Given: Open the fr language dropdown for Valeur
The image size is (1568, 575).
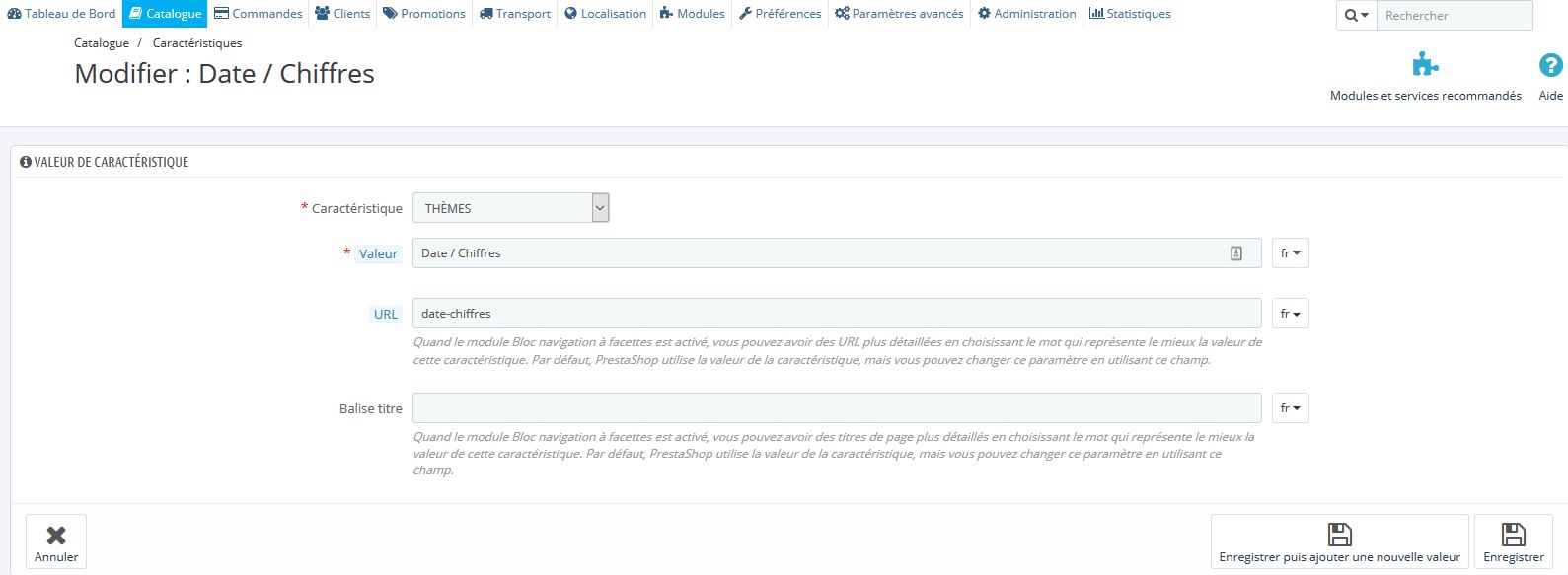Looking at the screenshot, I should click(x=1290, y=253).
